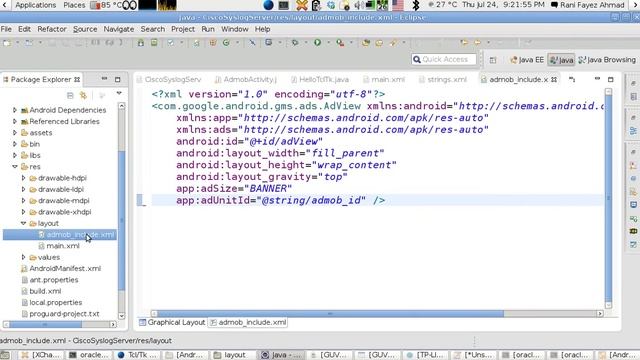Minimize the editor area
Screen dimensions: 640x360
597,78
